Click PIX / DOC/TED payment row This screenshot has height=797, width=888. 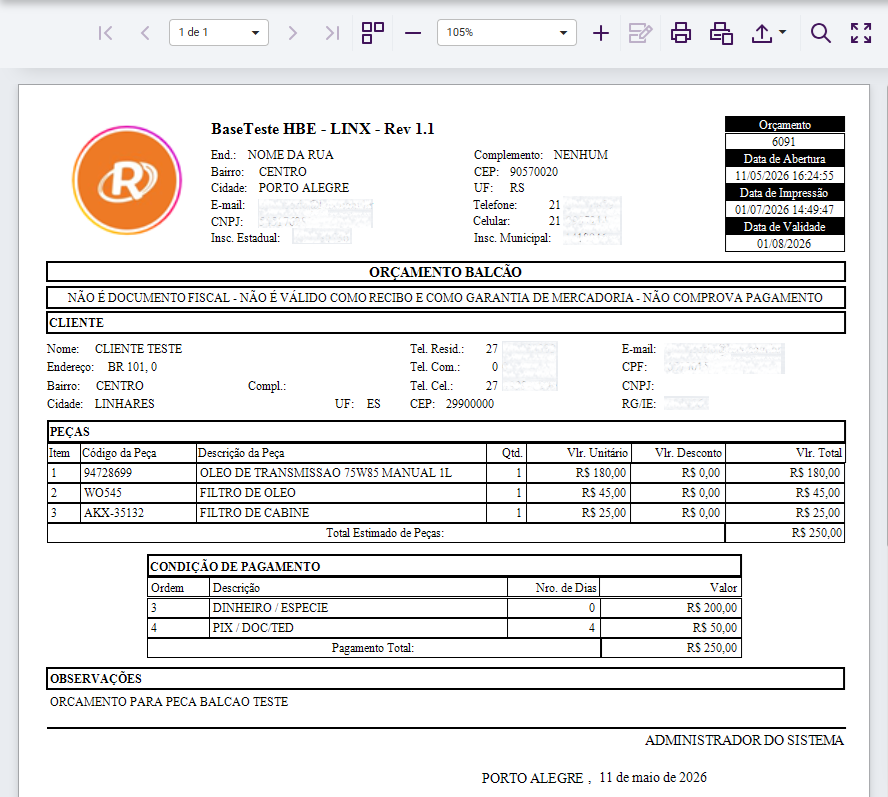coord(444,628)
